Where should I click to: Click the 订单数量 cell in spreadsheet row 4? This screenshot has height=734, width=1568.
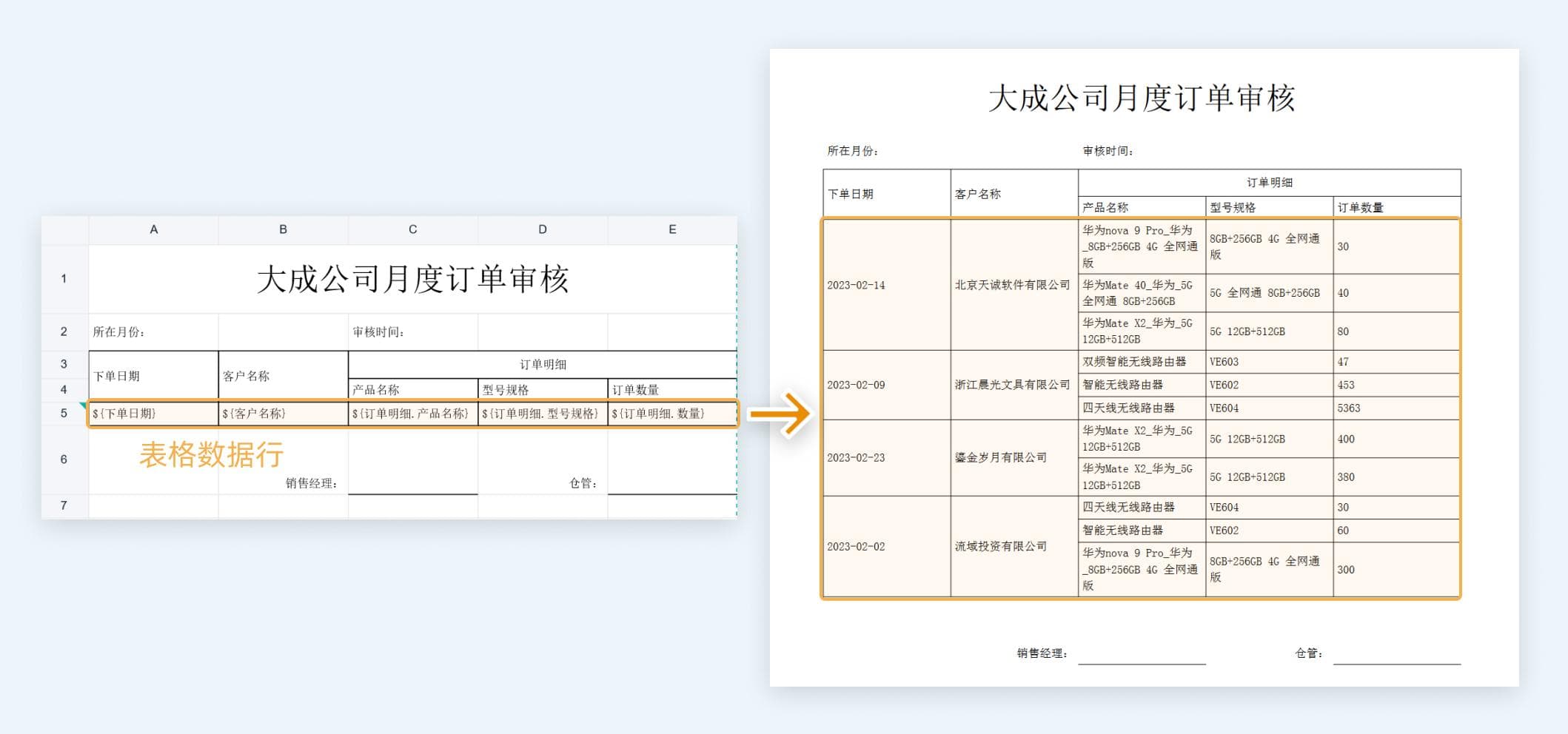pyautogui.click(x=672, y=389)
